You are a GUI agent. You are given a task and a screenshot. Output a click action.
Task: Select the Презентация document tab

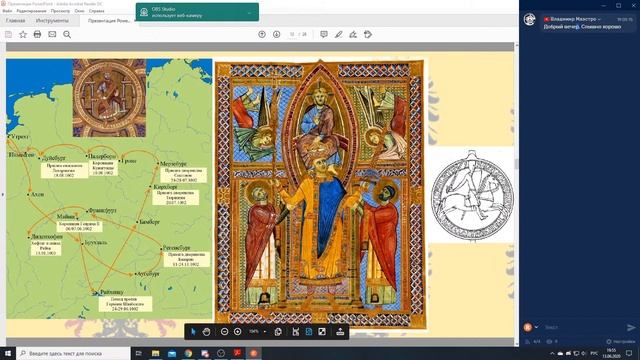109,20
